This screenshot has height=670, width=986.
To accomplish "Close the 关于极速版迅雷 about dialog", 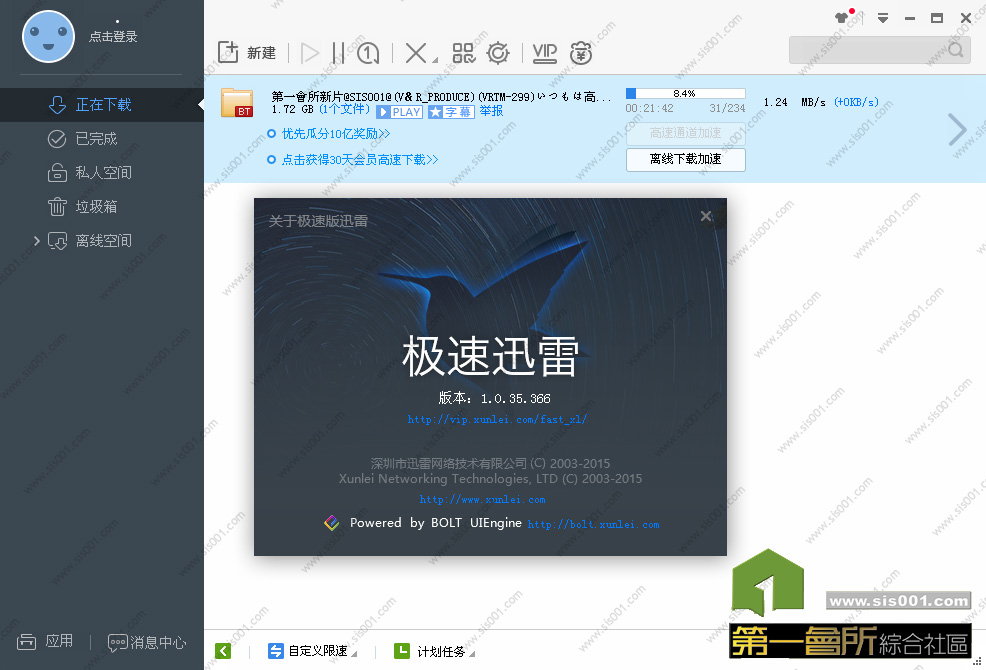I will (x=706, y=216).
